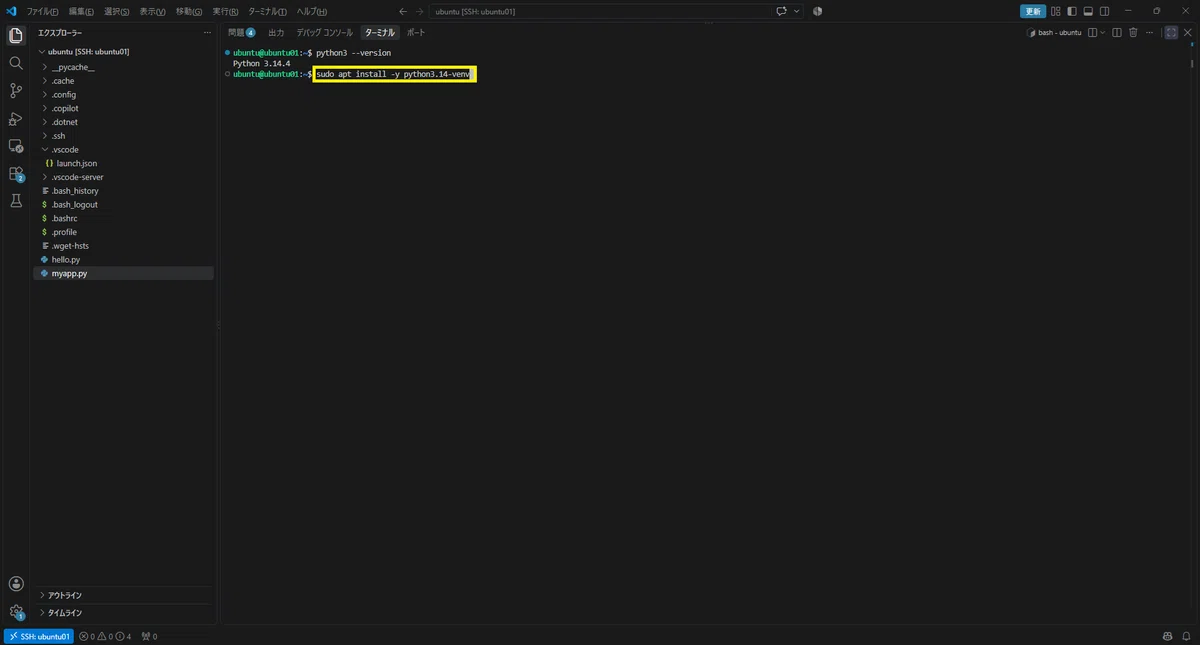Open the hello.py file
Image resolution: width=1200 pixels, height=645 pixels.
(124, 259)
